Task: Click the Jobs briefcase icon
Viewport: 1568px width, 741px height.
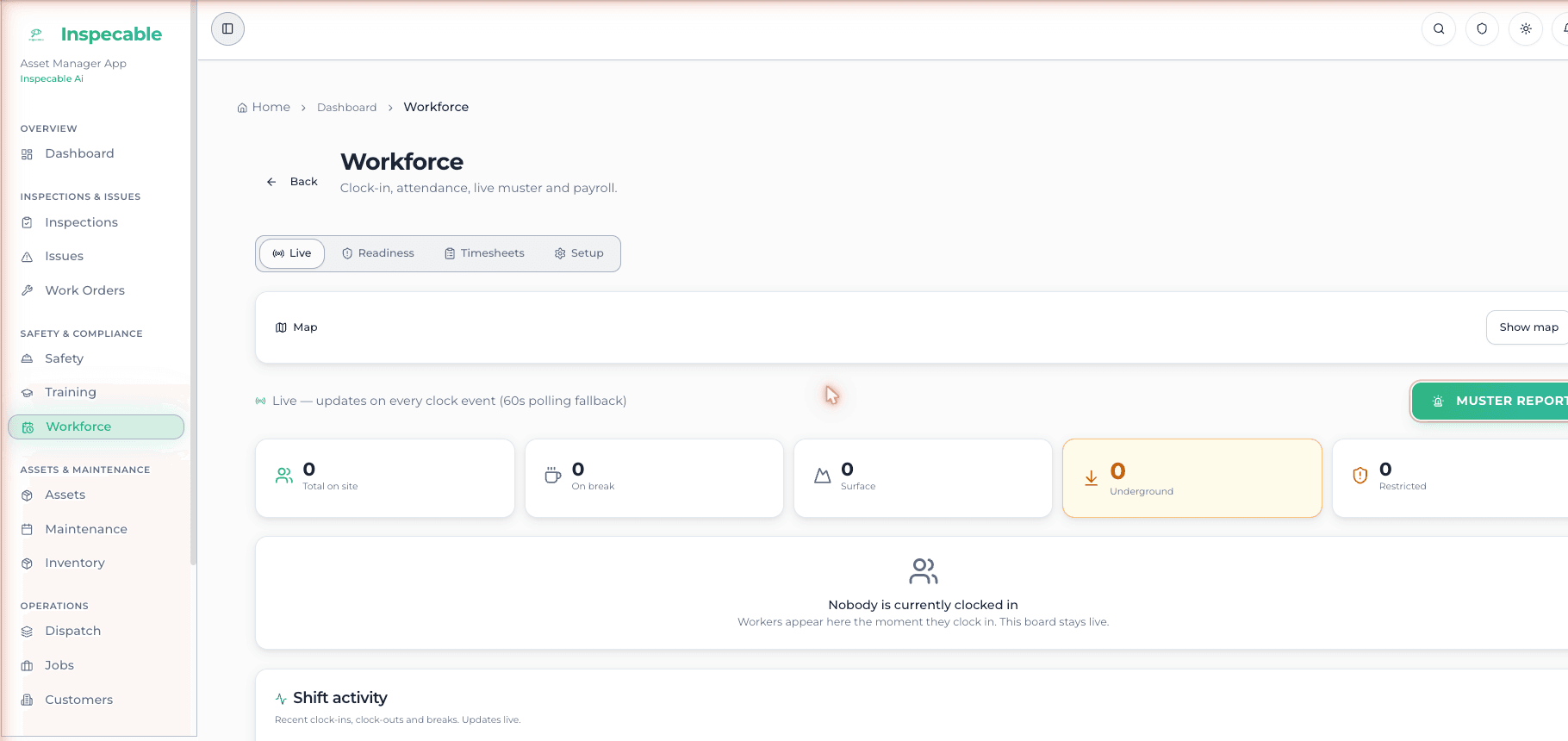Action: pyautogui.click(x=27, y=666)
